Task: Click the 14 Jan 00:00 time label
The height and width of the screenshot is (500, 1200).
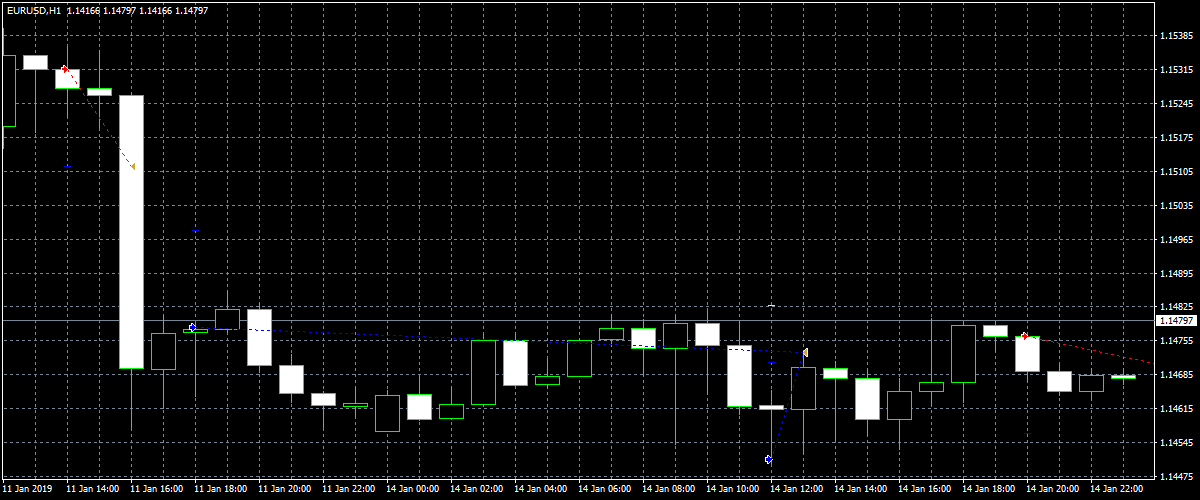Action: point(413,490)
